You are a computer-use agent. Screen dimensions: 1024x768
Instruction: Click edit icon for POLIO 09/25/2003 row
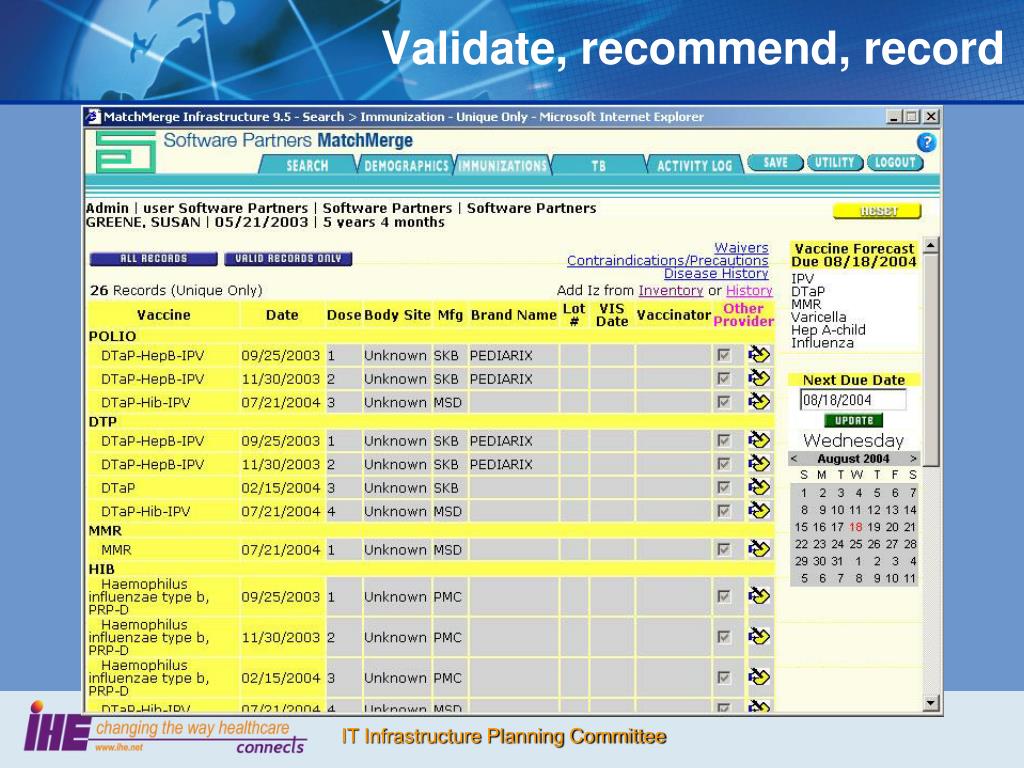coord(759,355)
